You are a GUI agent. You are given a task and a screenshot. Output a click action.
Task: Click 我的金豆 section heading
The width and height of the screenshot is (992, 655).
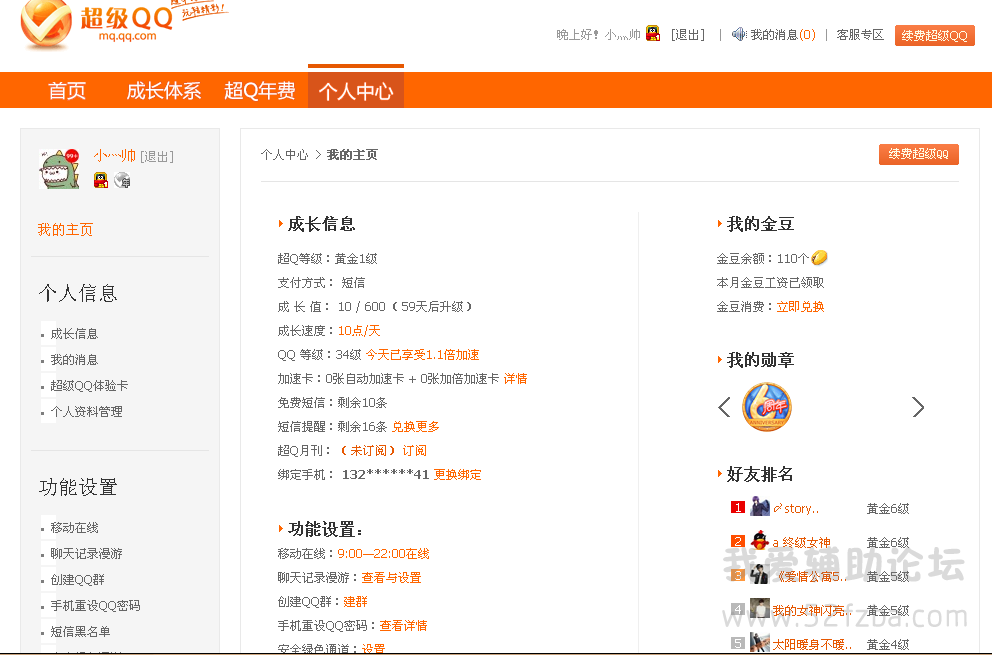point(760,223)
